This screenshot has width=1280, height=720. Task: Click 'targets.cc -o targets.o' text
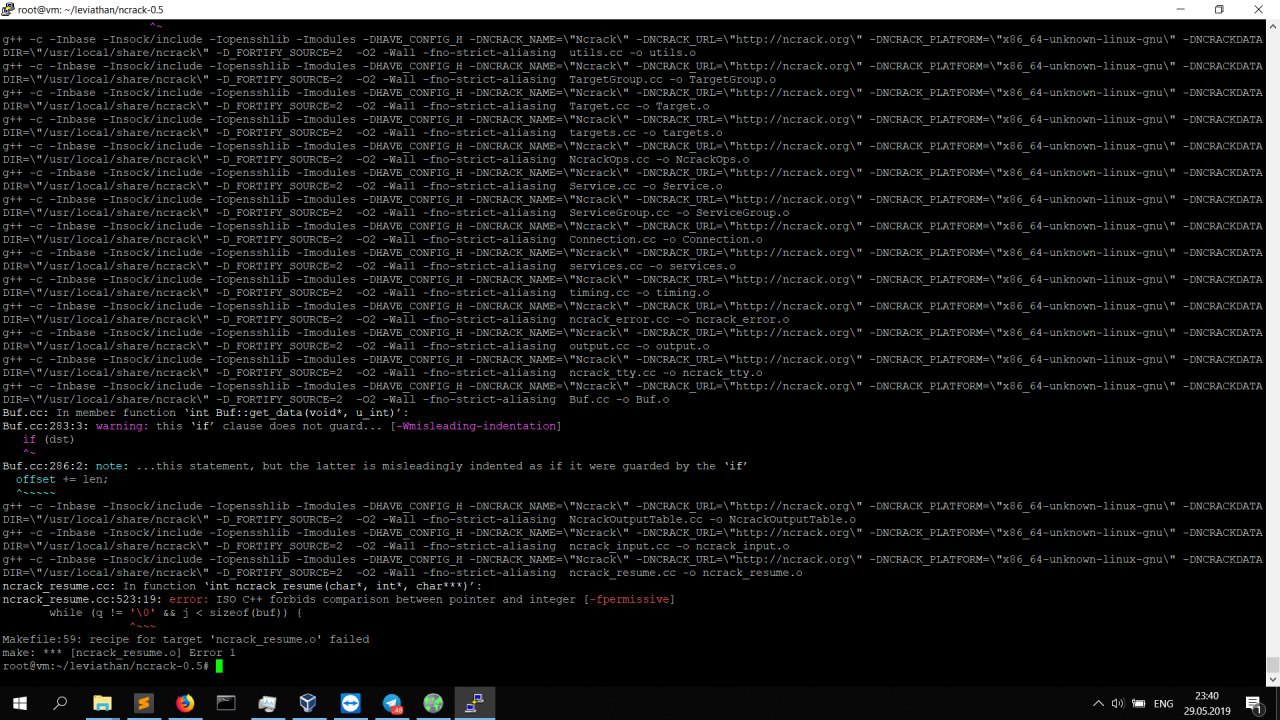coord(646,132)
